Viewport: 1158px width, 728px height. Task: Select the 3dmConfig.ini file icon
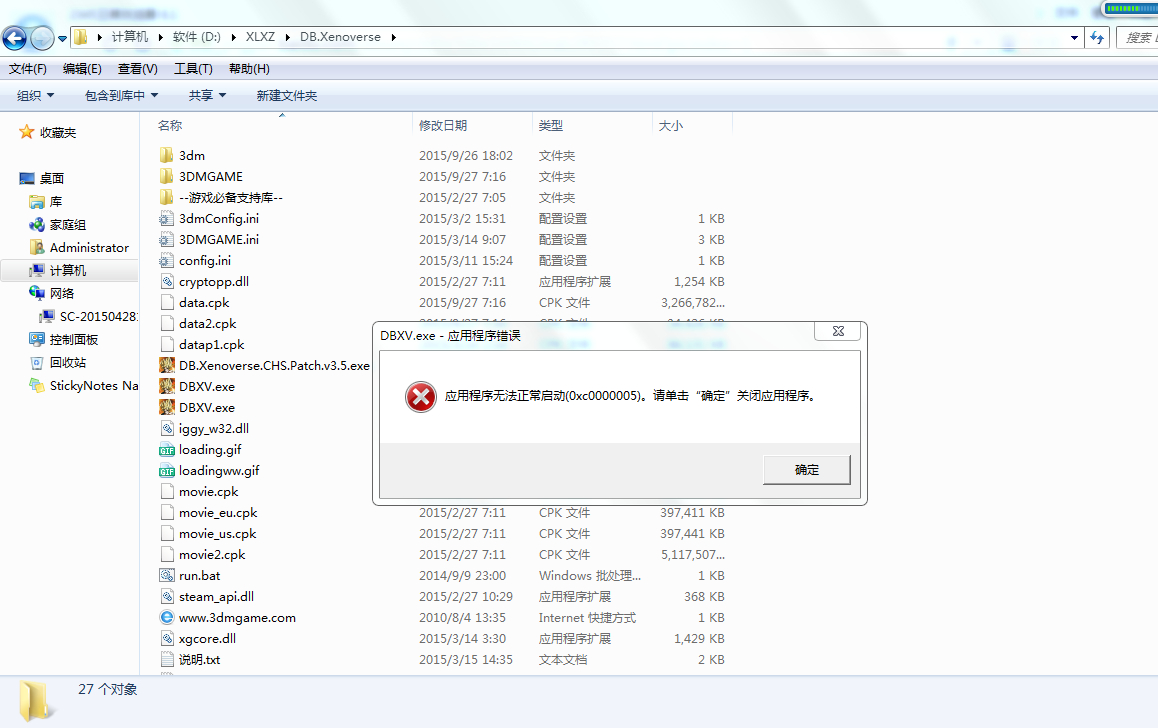click(167, 219)
